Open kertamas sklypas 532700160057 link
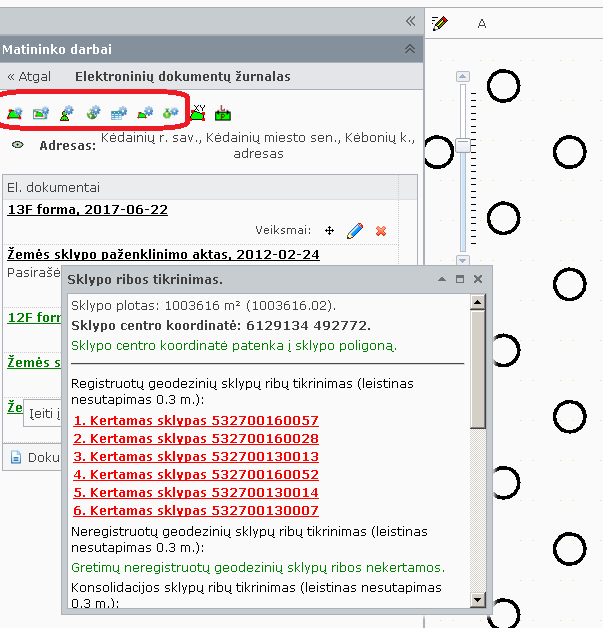This screenshot has height=628, width=603. [196, 421]
